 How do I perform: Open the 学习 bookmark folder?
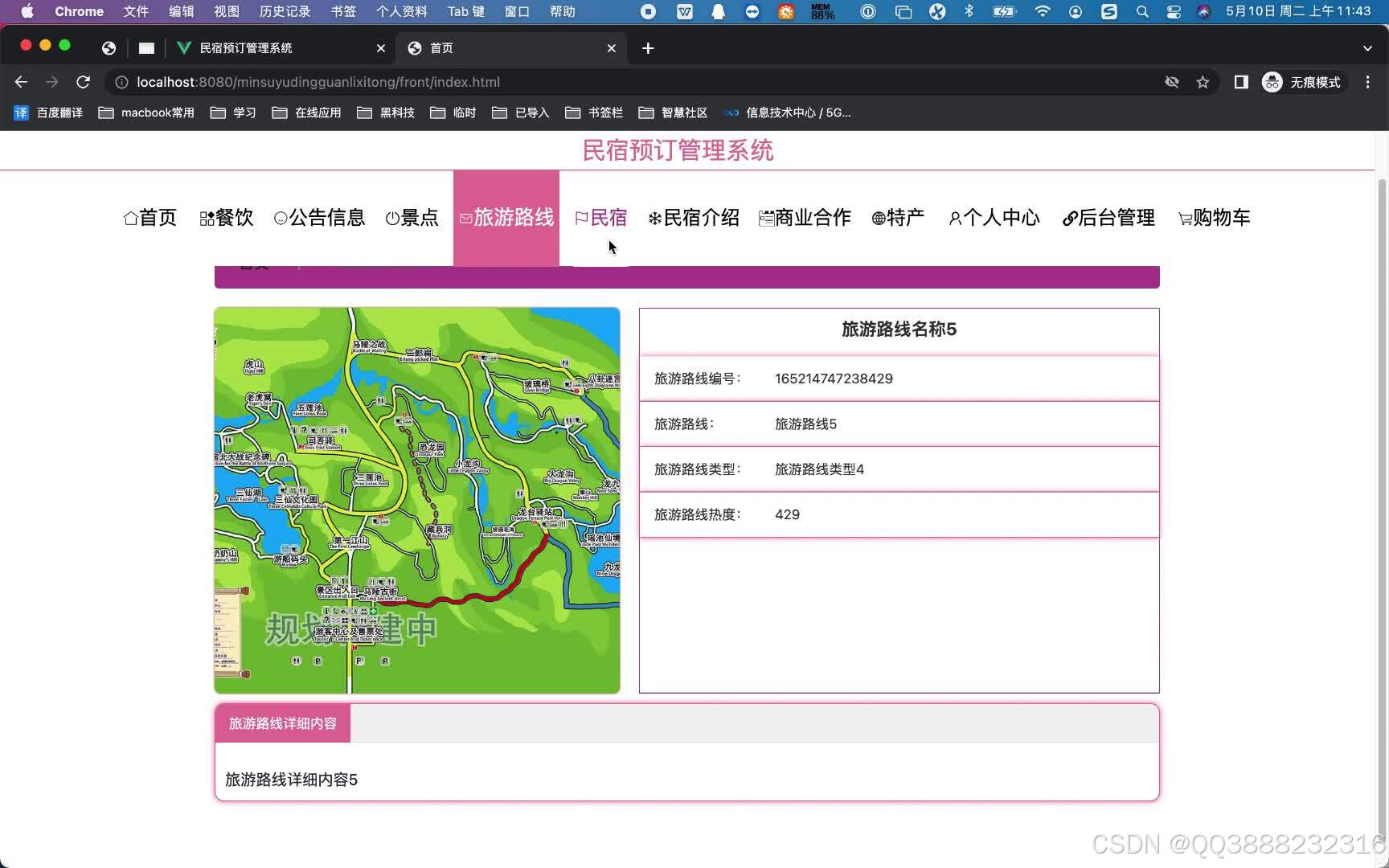(x=233, y=113)
